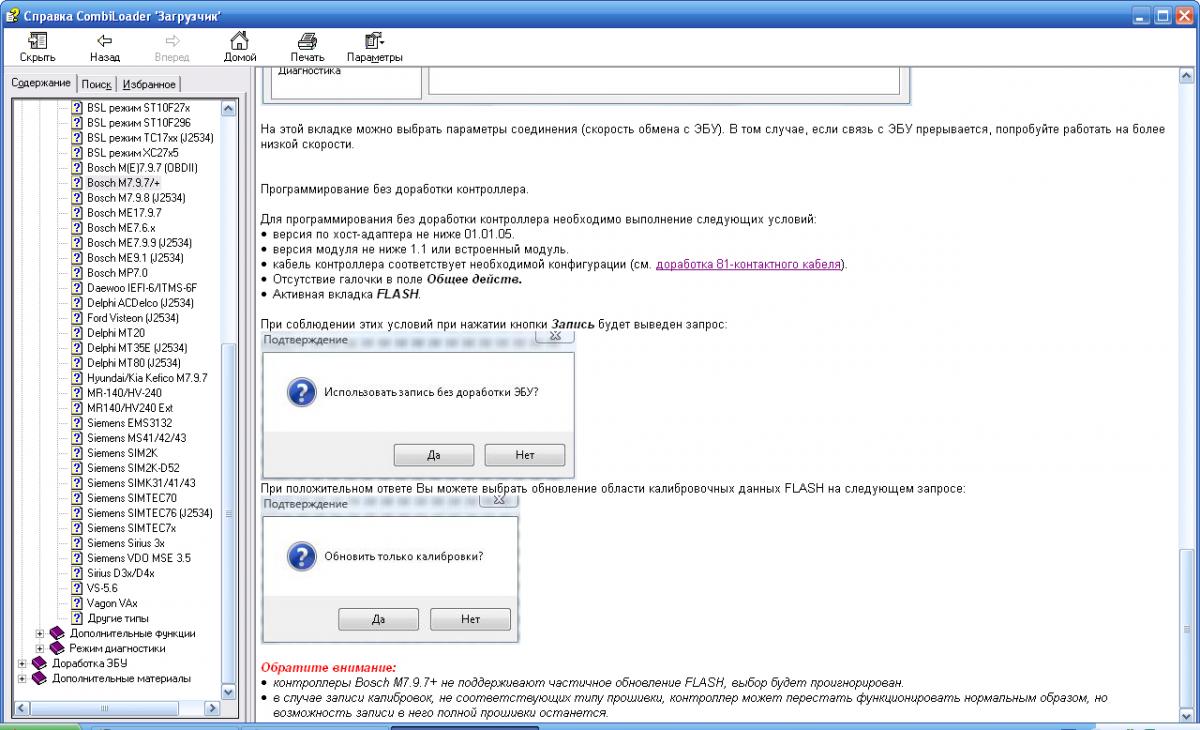Open Delphi MT20 topic
1200x730 pixels.
pyautogui.click(x=116, y=332)
